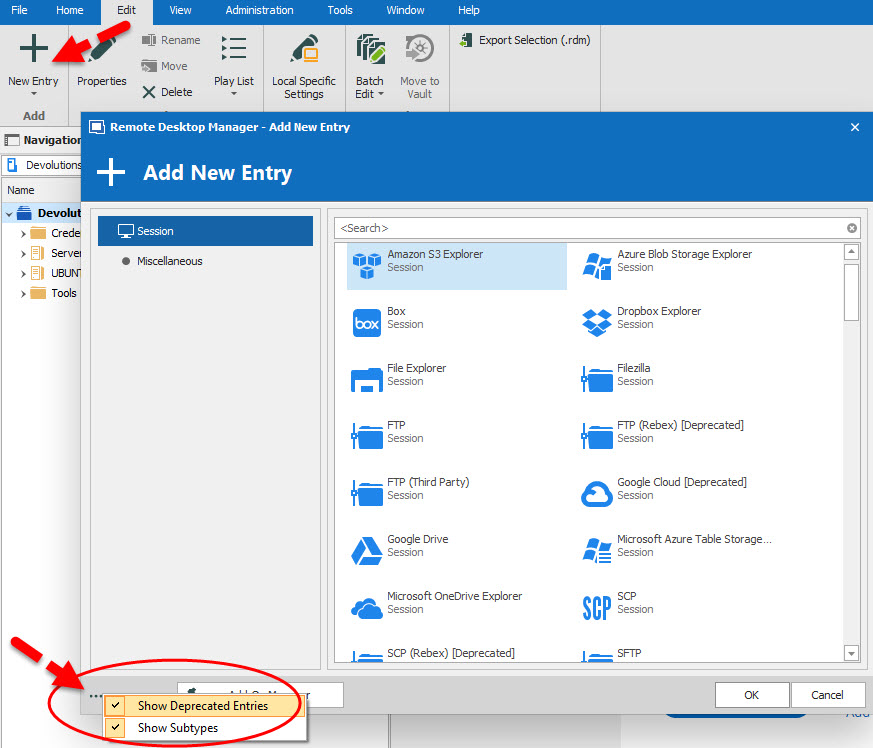Click in the entry Search field
The height and width of the screenshot is (748, 873).
click(x=590, y=228)
